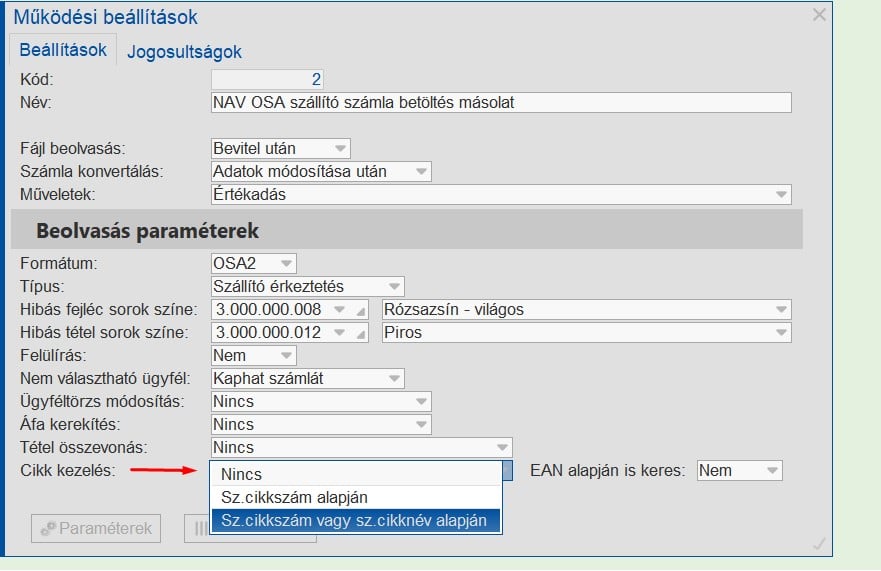This screenshot has height=571, width=881.
Task: Open the Hibás fejléc sorok színe code dropdown
Action: [339, 309]
